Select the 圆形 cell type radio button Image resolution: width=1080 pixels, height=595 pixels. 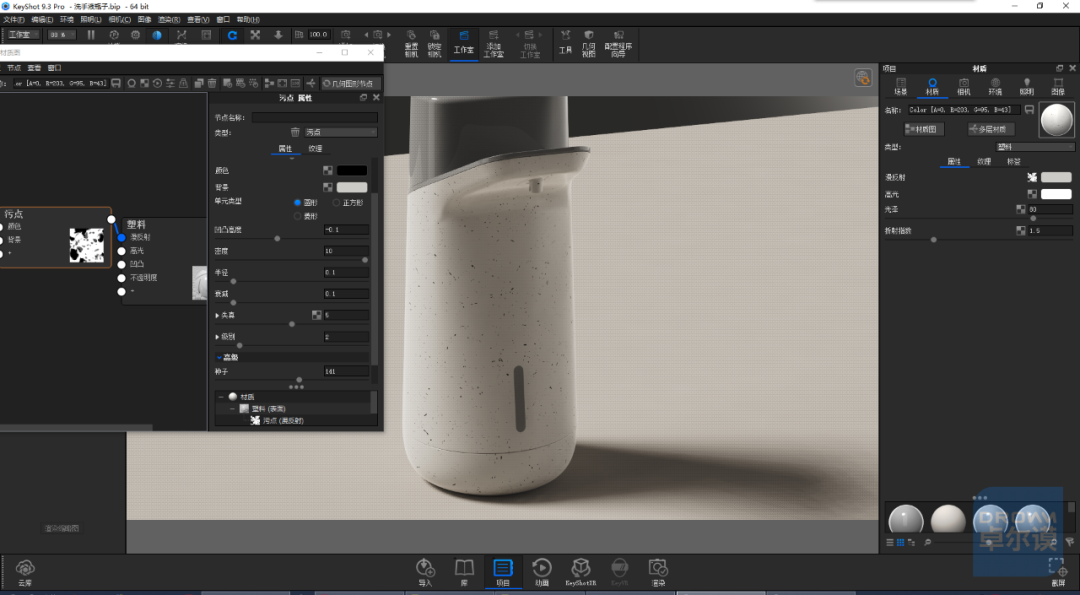pos(298,202)
